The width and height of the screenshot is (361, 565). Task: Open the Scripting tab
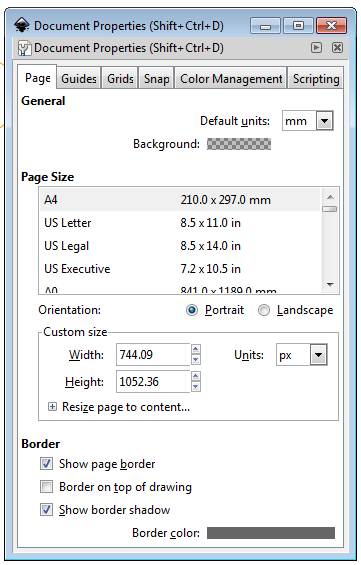tap(316, 78)
